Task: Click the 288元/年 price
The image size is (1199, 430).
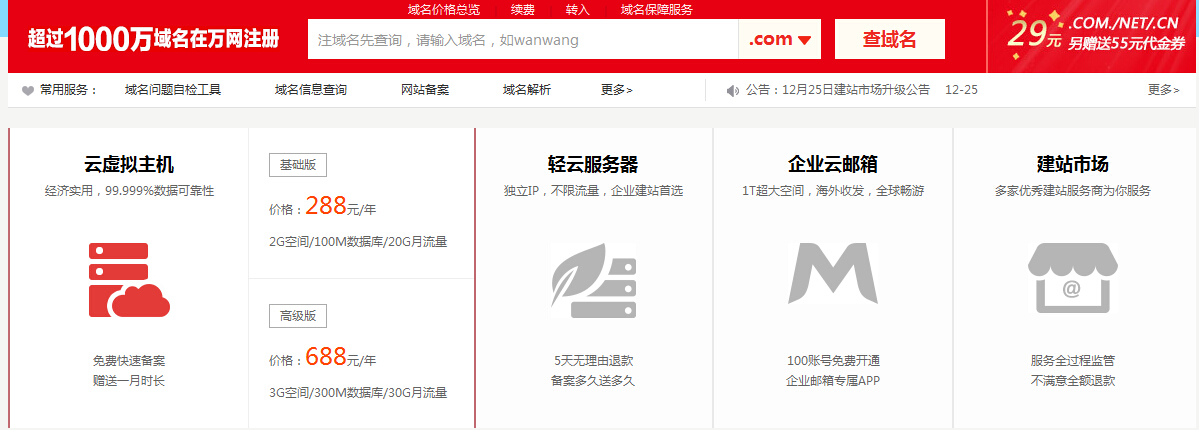Action: coord(340,207)
